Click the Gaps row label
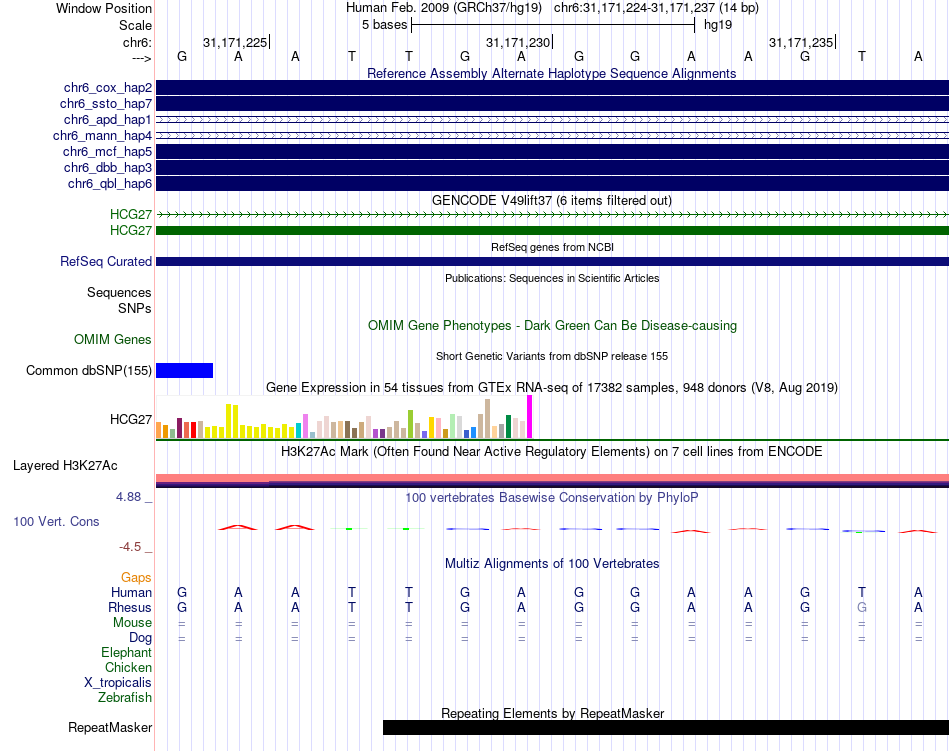The height and width of the screenshot is (751, 950). pyautogui.click(x=136, y=578)
